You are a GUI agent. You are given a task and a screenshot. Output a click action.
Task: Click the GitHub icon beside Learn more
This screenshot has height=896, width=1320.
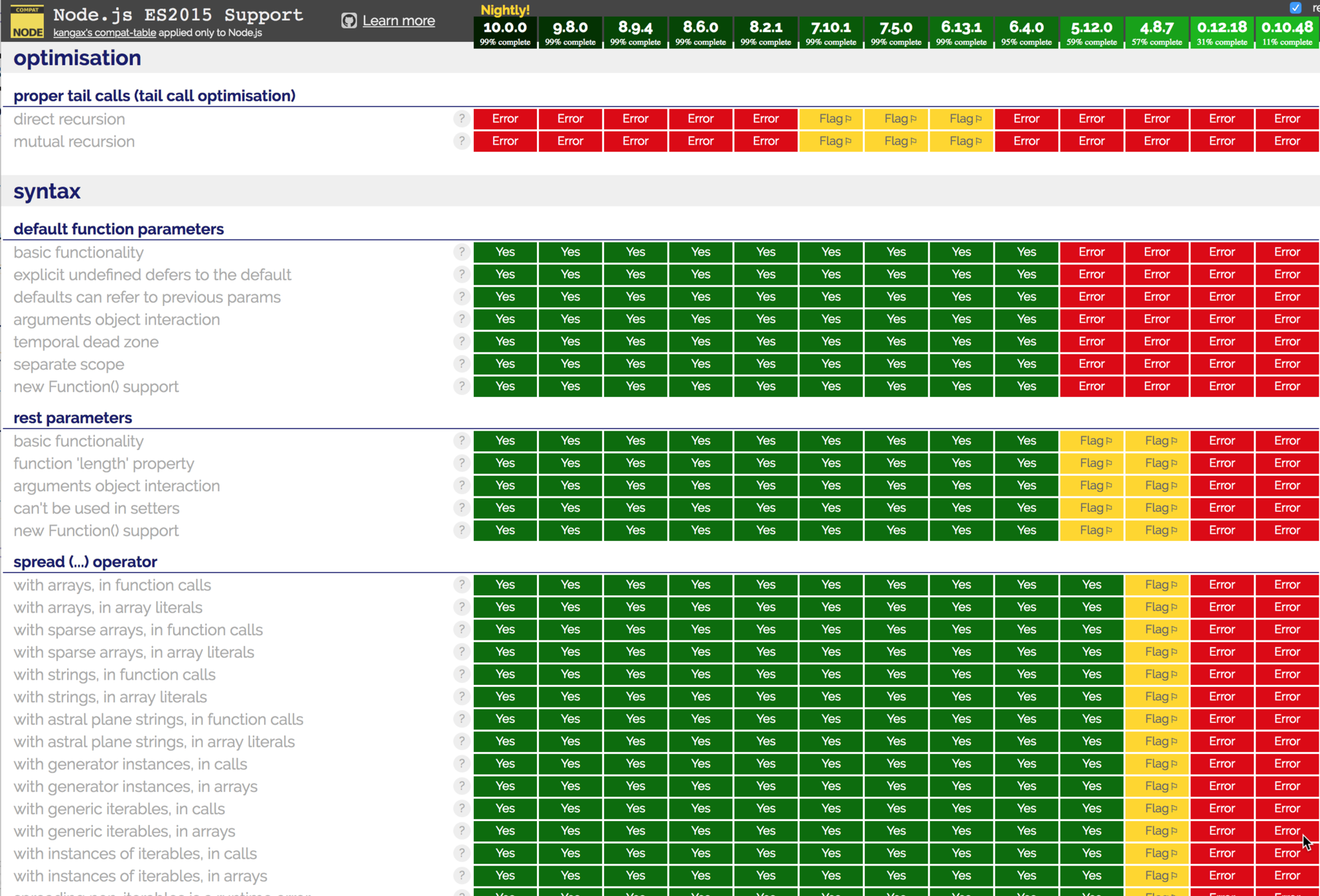[349, 21]
